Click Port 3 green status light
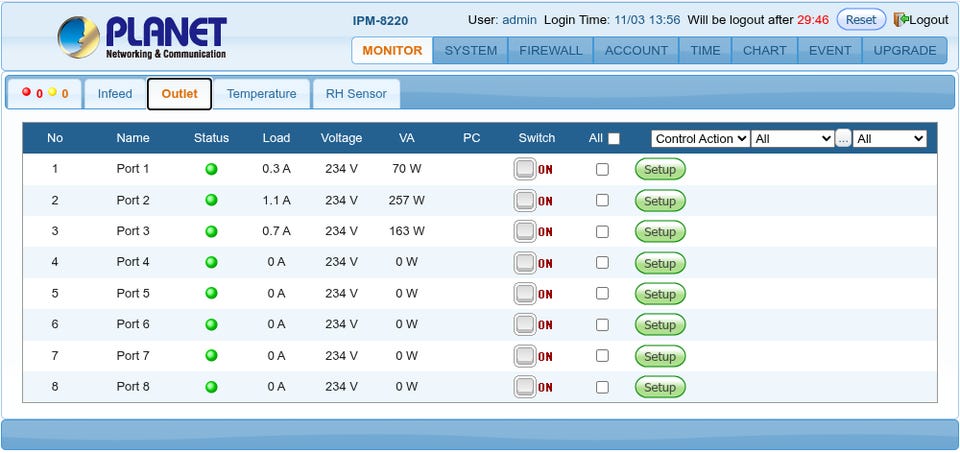 pos(211,231)
